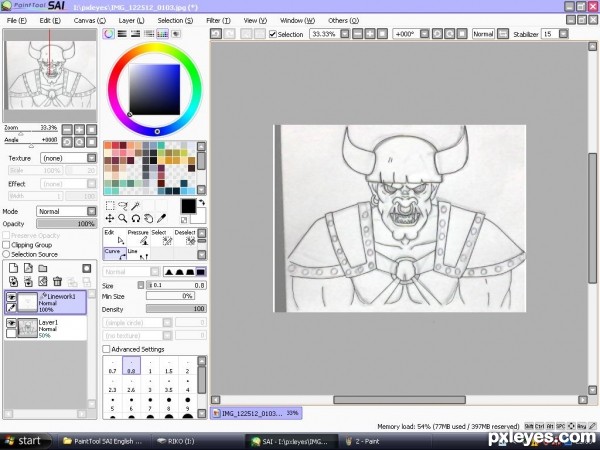The width and height of the screenshot is (600, 450).
Task: Expand the brush size multiplier dropdown
Action: pos(141,285)
